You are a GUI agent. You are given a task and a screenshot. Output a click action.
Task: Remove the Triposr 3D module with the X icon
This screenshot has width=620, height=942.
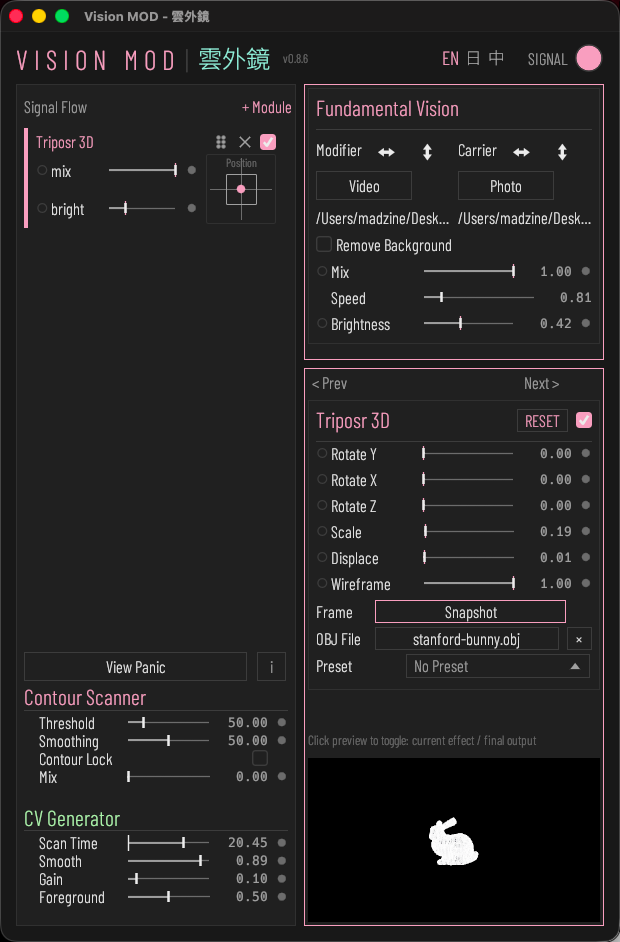[x=245, y=142]
